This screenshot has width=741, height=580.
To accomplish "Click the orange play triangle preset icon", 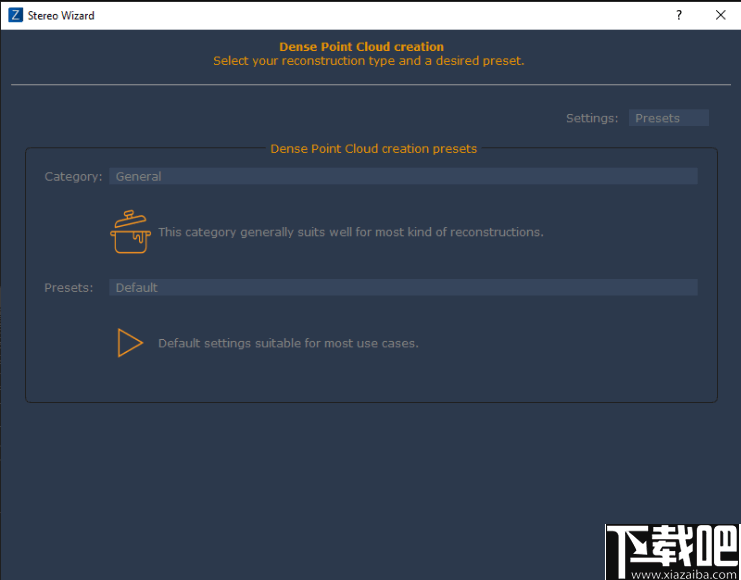I will click(130, 343).
